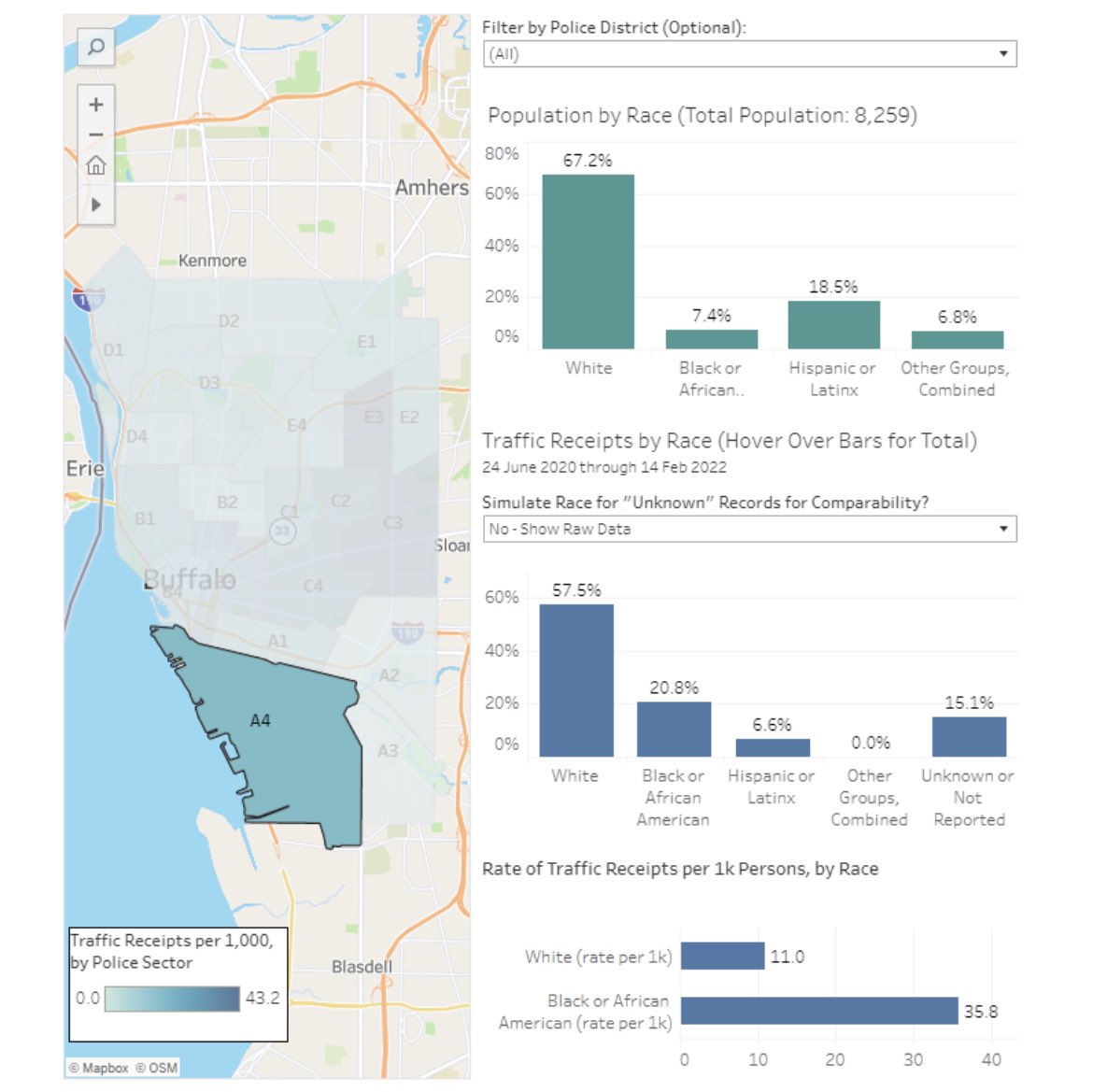Zoom in with the map plus button
1093x1092 pixels.
[x=96, y=105]
